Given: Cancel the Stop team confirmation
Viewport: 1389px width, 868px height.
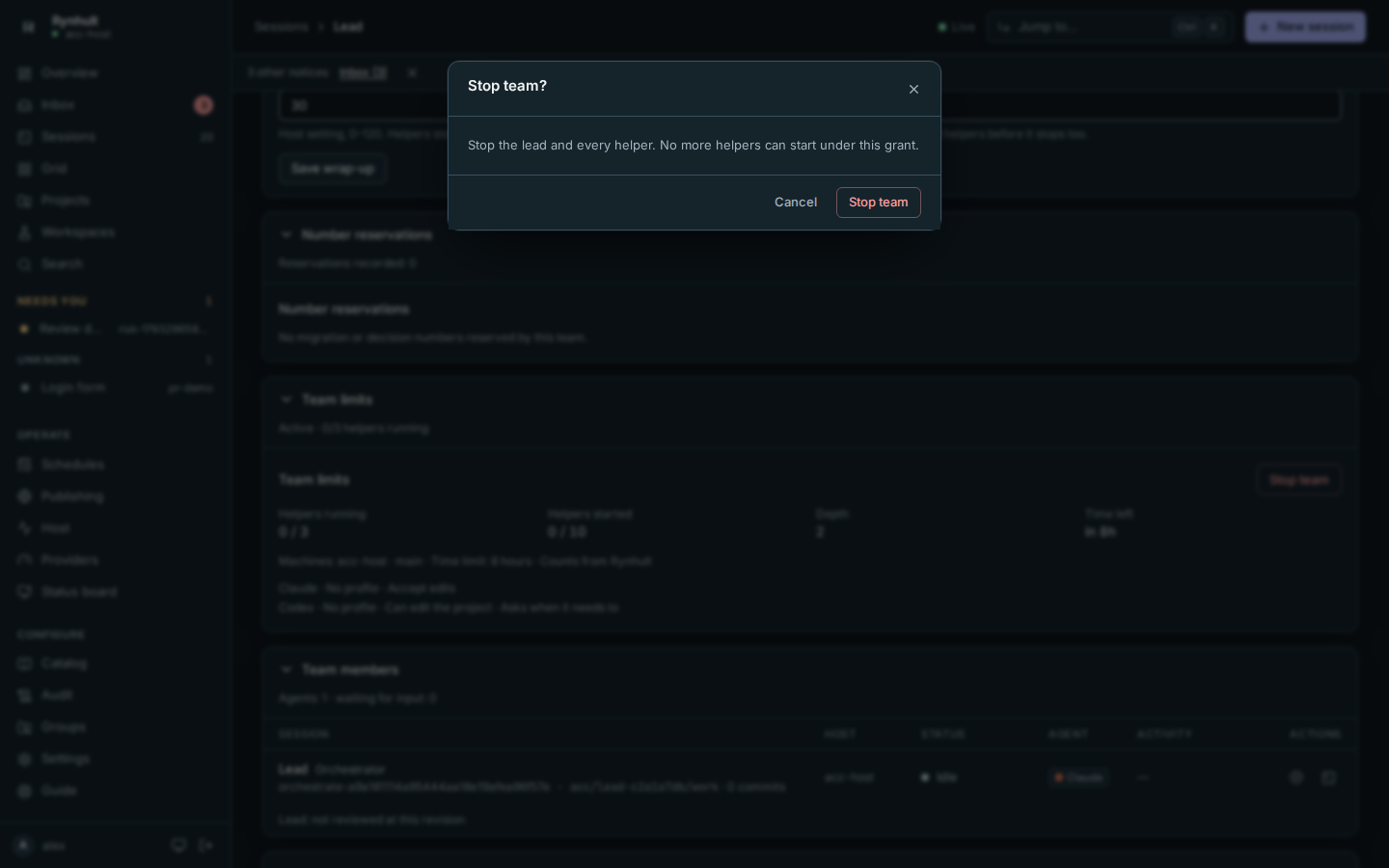Looking at the screenshot, I should pos(796,203).
